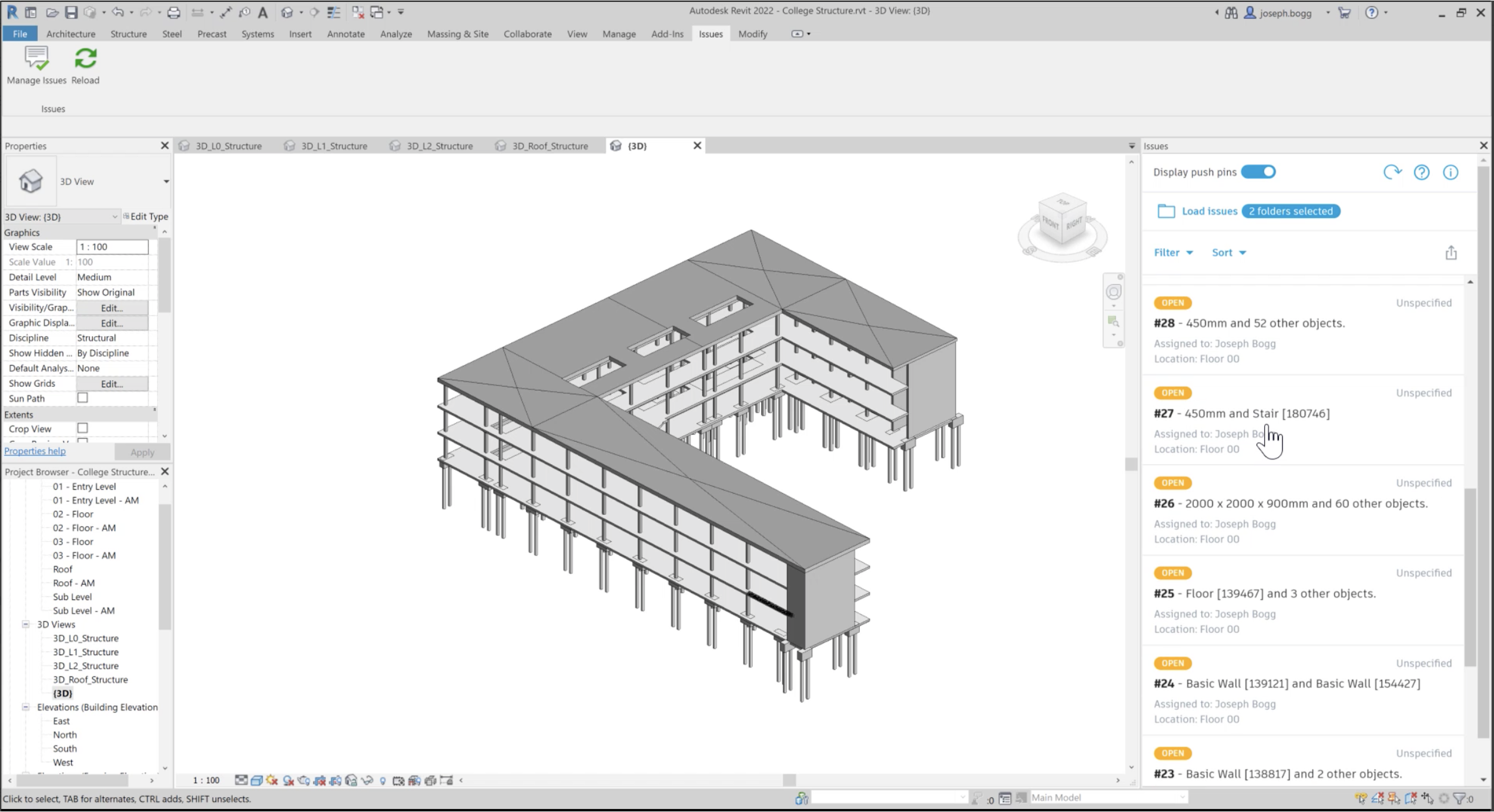Open the help question icon in Issues panel
This screenshot has width=1494, height=812.
[1421, 172]
